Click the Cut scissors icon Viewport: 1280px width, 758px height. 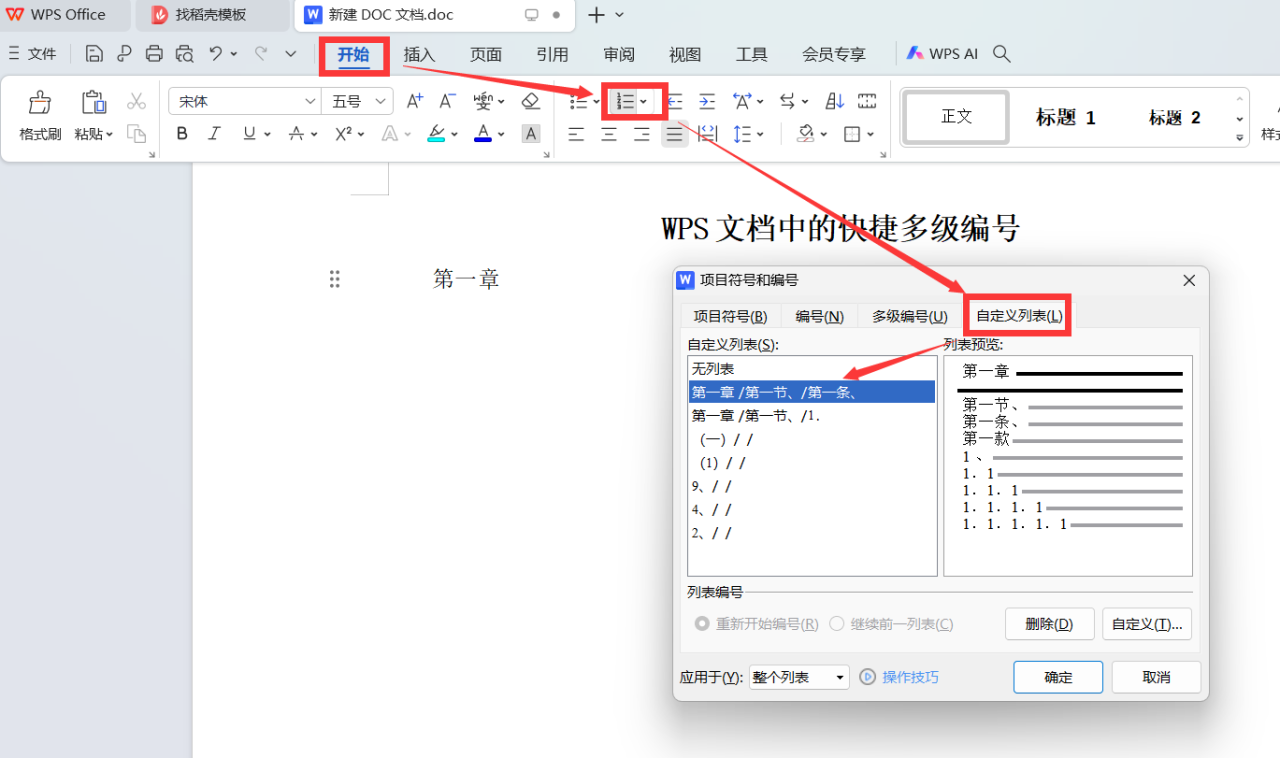[137, 101]
